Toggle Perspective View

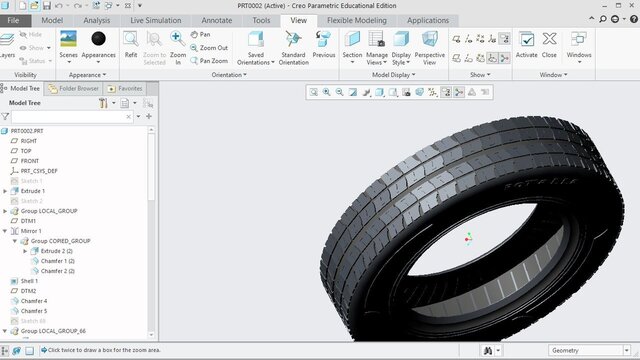[429, 47]
